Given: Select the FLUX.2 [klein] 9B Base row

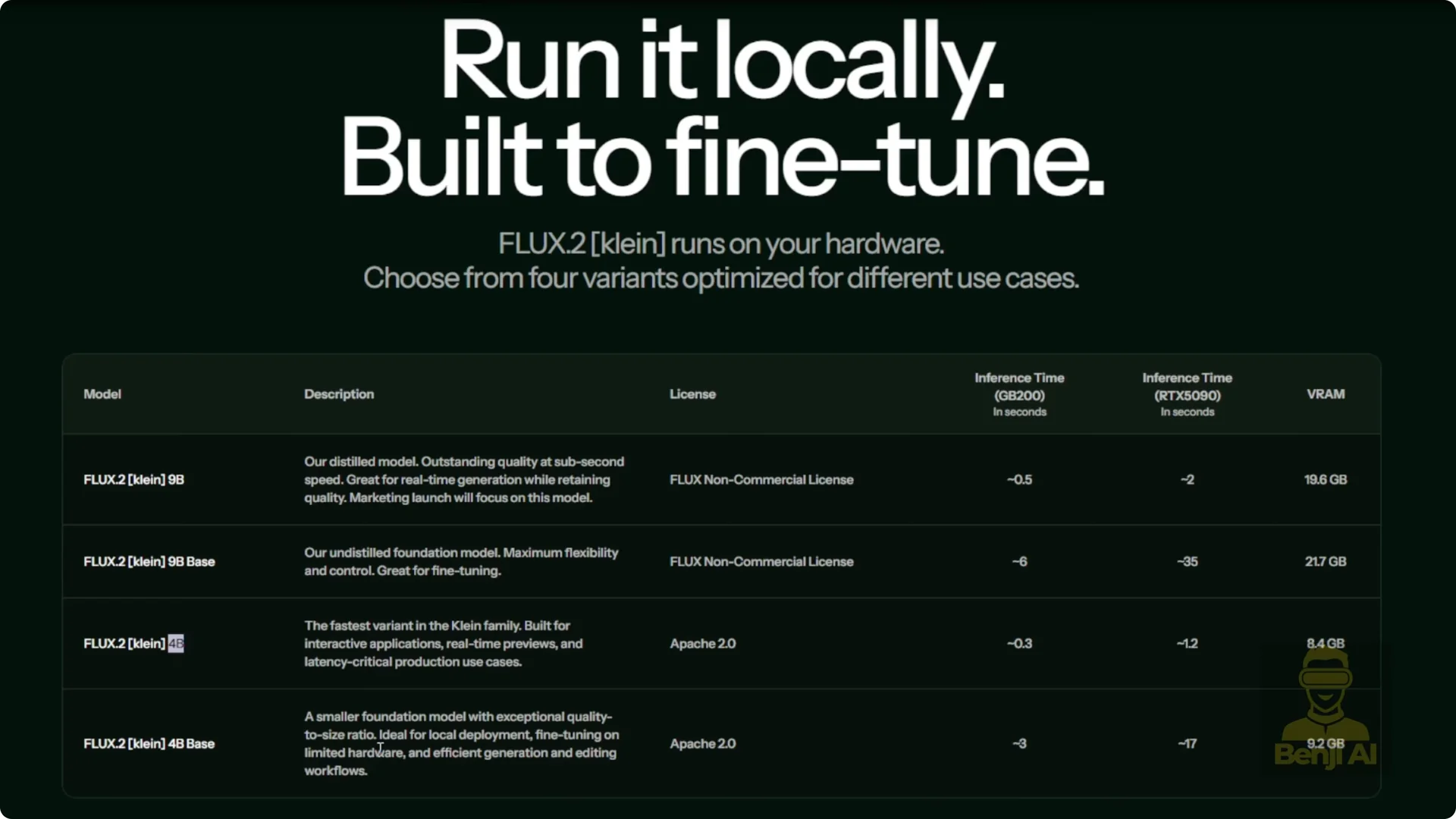Looking at the screenshot, I should pyautogui.click(x=149, y=562).
